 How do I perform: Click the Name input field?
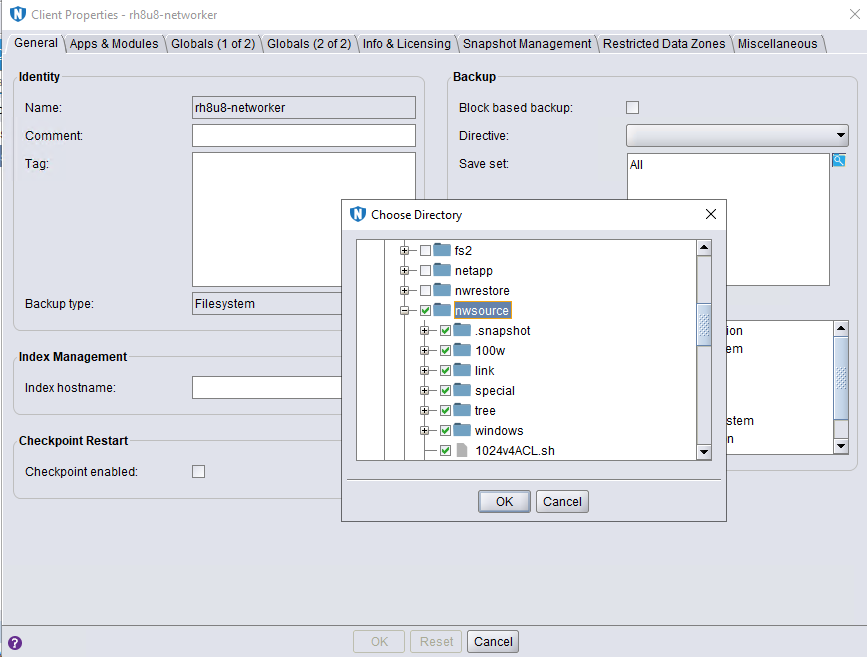(x=304, y=107)
